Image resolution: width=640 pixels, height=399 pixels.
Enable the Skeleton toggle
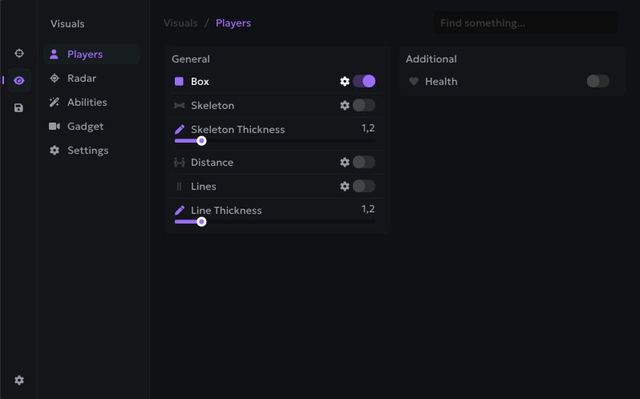coord(364,105)
